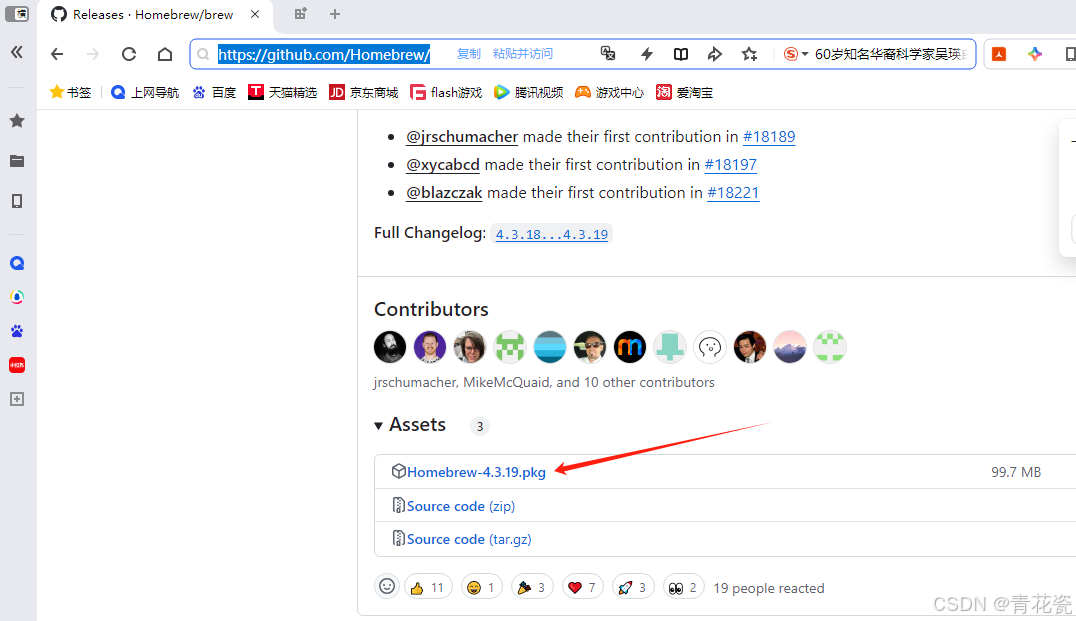This screenshot has width=1076, height=621.
Task: Toggle the thumbs-up reaction with 11
Action: click(428, 587)
